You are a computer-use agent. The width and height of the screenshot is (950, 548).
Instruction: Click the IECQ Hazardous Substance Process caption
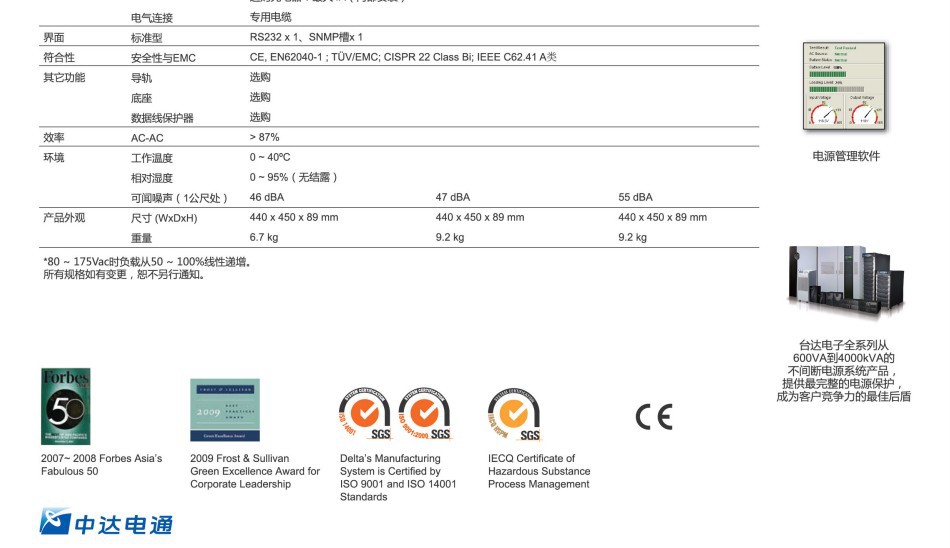click(x=539, y=471)
